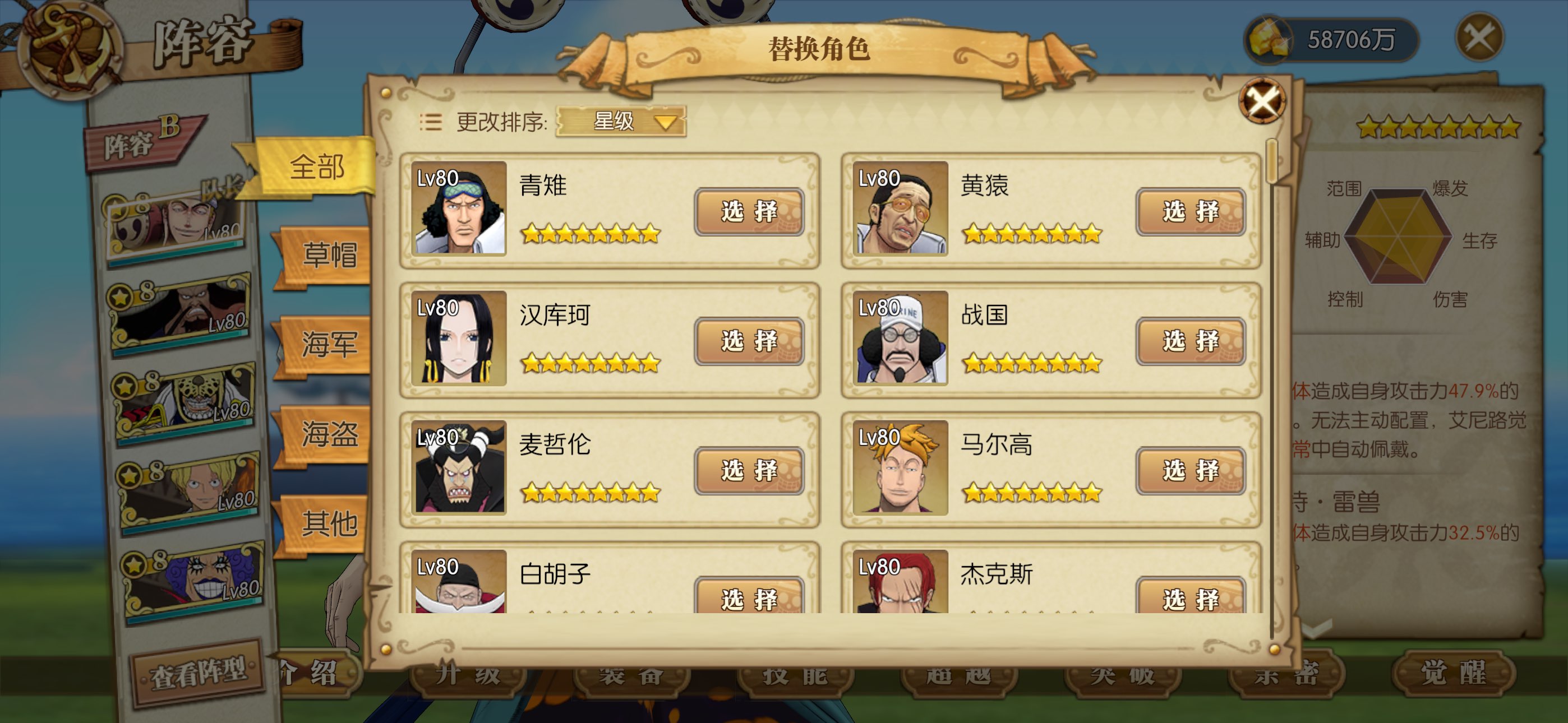Choose 青雉 with its 选择 button
The height and width of the screenshot is (723, 1568).
click(749, 212)
